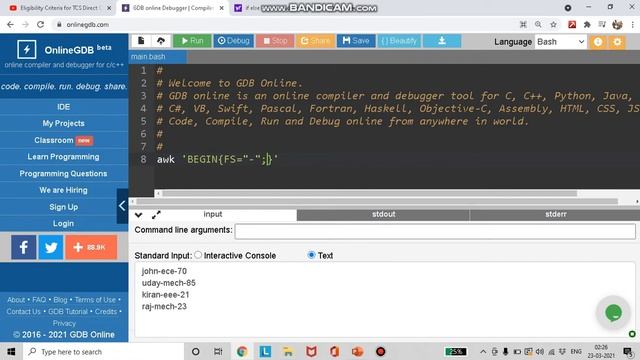Click the editor horizontal scrollbar
The image size is (640, 360).
click(369, 193)
